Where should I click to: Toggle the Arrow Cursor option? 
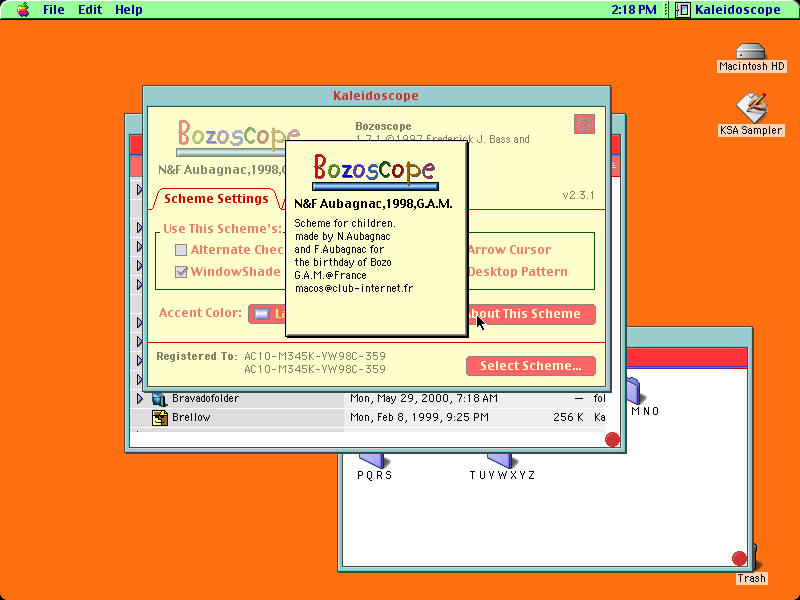coord(509,249)
